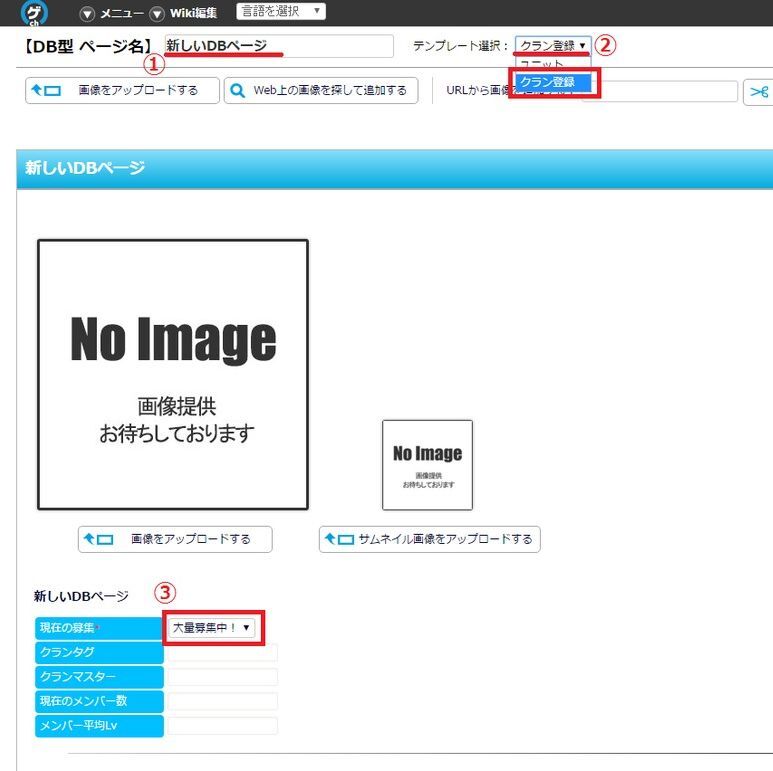The width and height of the screenshot is (773, 771).
Task: Click the site logo icon at top left
Action: [x=34, y=13]
